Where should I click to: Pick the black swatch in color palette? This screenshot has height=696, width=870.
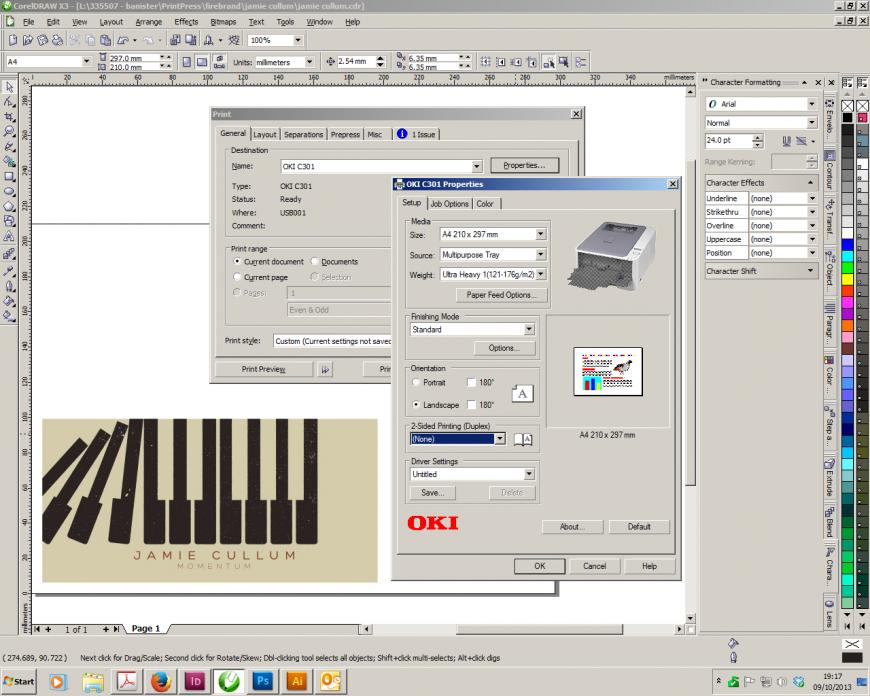(847, 118)
